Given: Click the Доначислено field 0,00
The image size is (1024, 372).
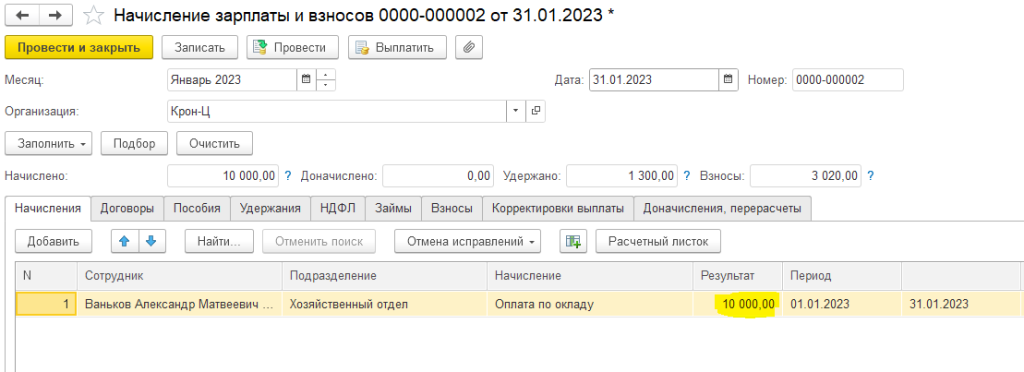Looking at the screenshot, I should pyautogui.click(x=438, y=176).
